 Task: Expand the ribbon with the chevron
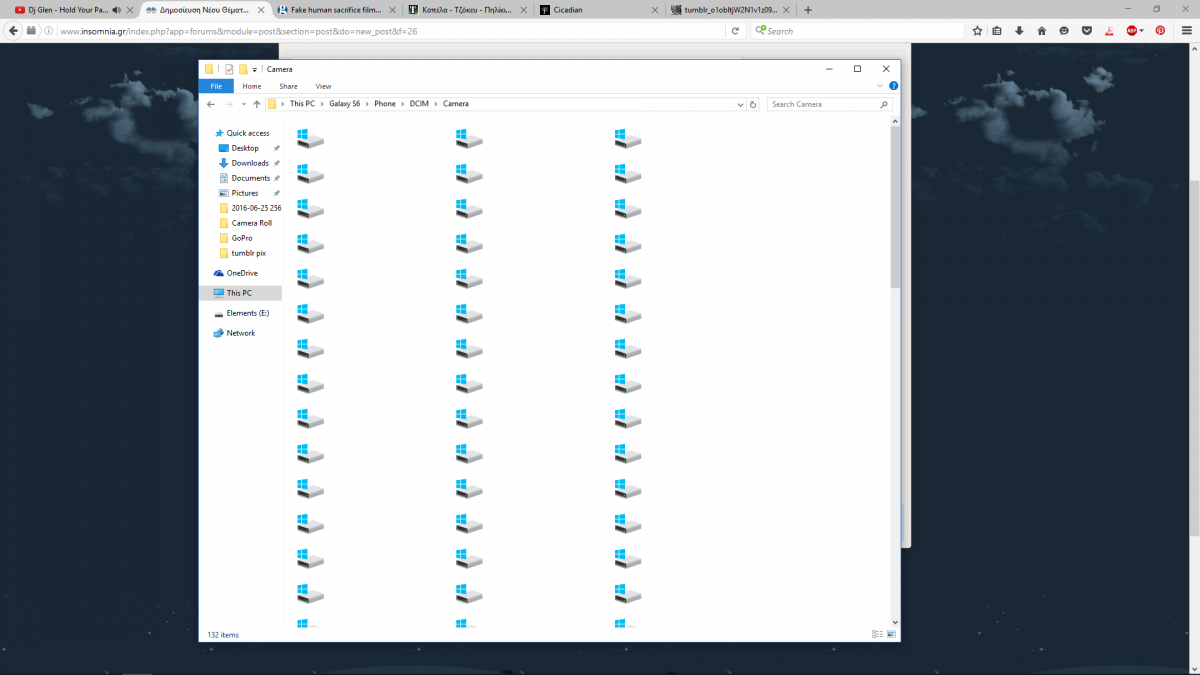(881, 86)
